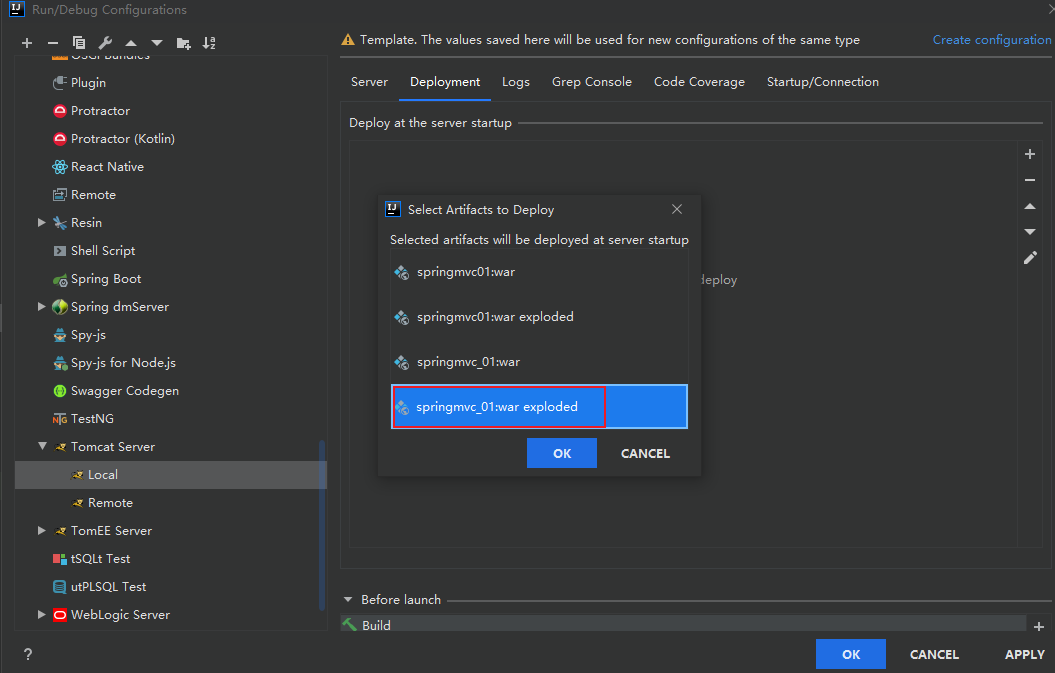This screenshot has height=673, width=1055.
Task: Add new configuration with plus icon
Action: (x=27, y=43)
